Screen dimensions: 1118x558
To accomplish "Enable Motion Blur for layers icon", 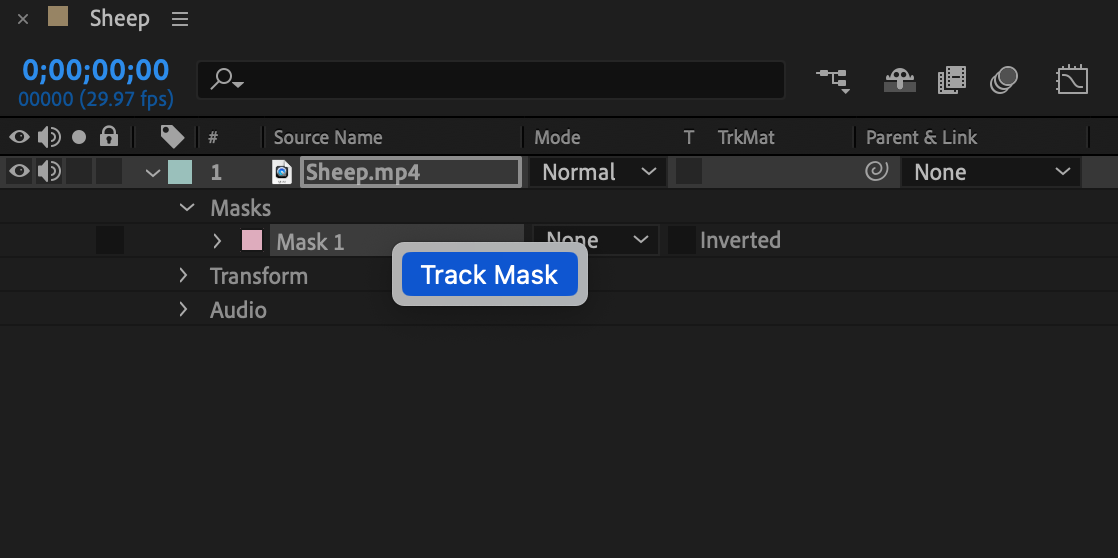I will [1004, 80].
